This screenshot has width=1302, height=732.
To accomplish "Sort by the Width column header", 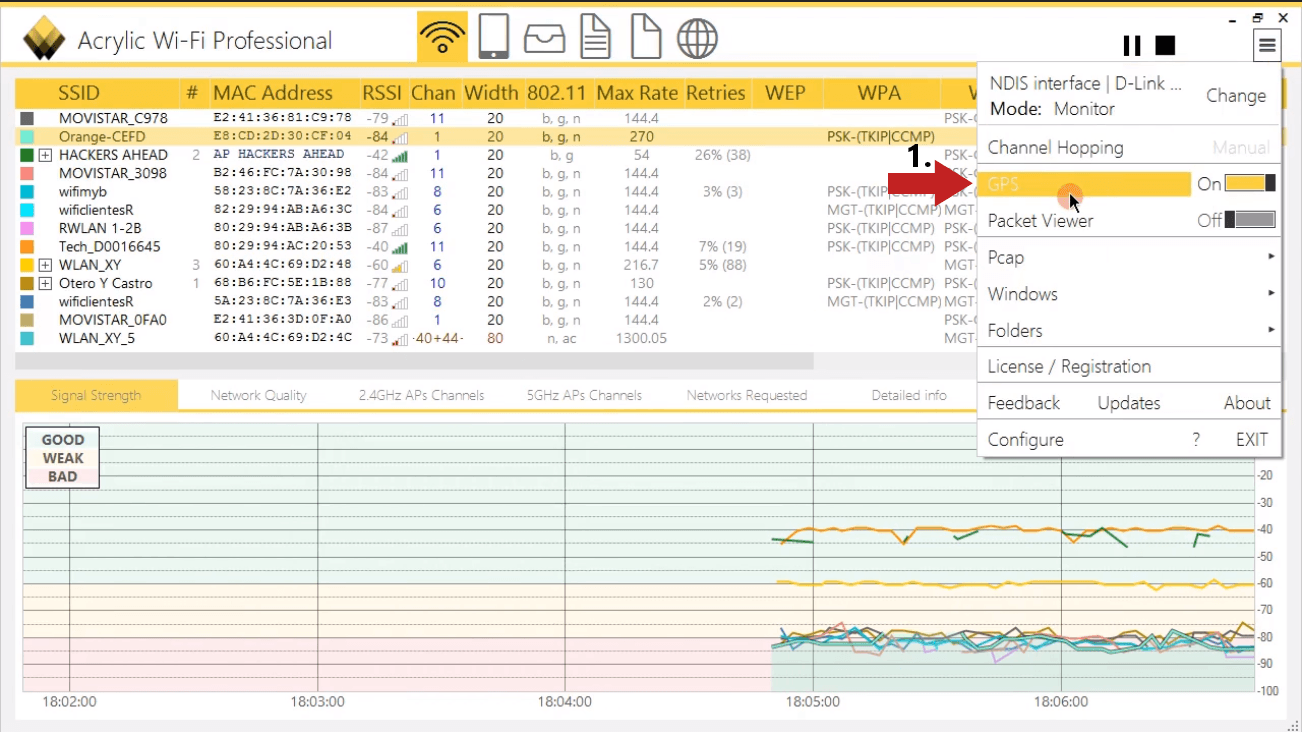I will click(491, 93).
